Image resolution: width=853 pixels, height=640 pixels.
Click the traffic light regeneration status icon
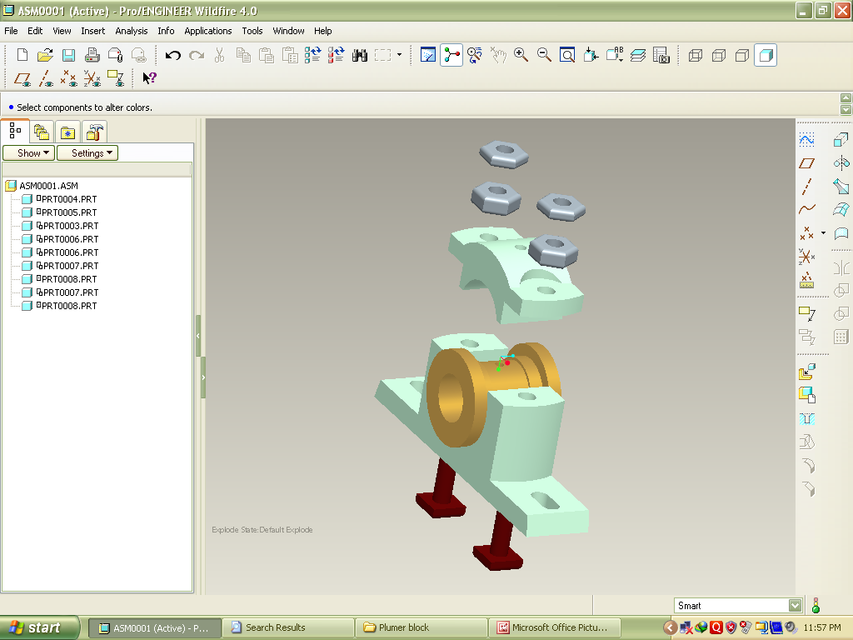tap(815, 605)
